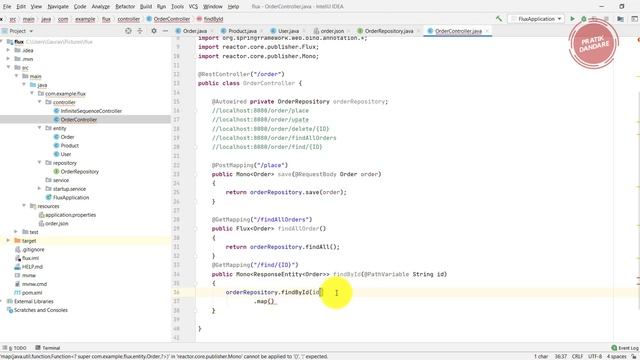Click the findById breadcrumb in navigation bar
Image resolution: width=640 pixels, height=360 pixels.
[x=210, y=19]
